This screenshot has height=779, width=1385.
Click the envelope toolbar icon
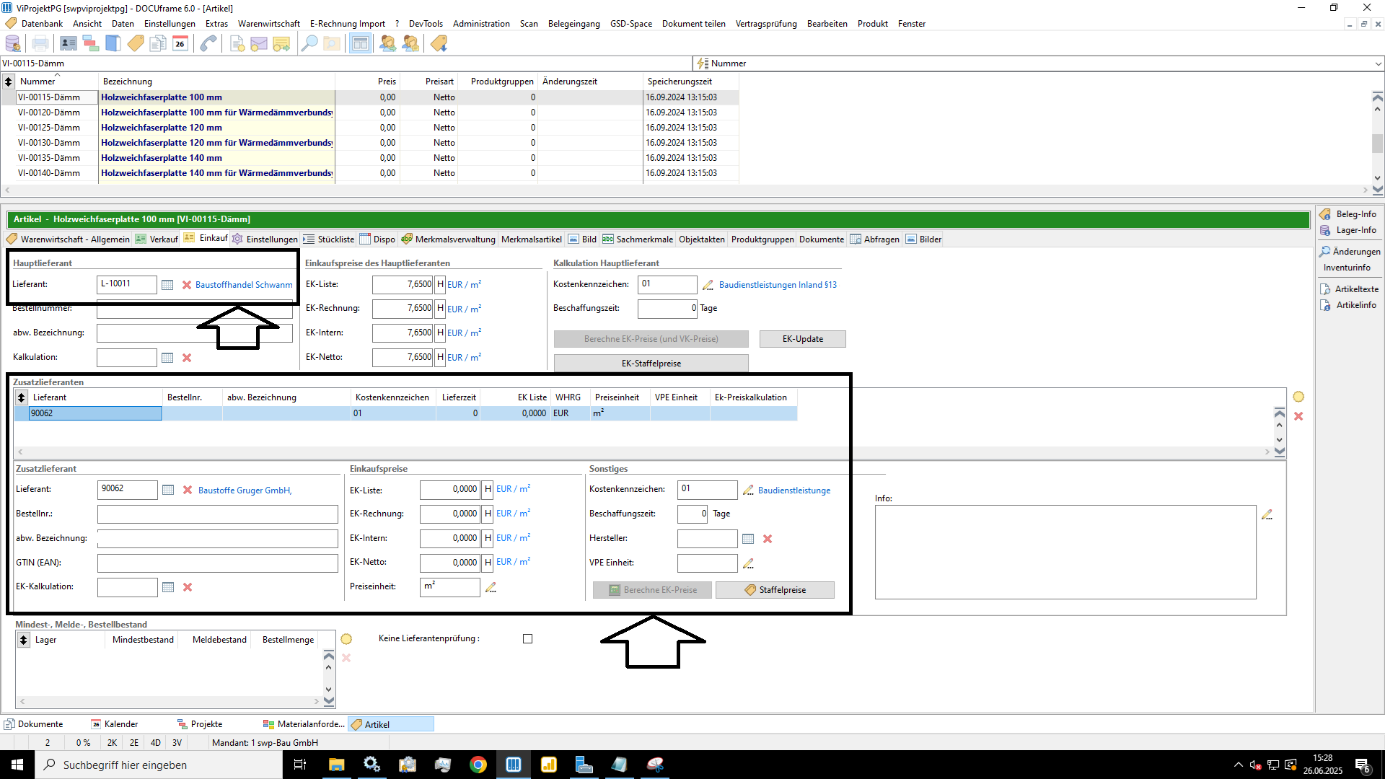[x=259, y=43]
